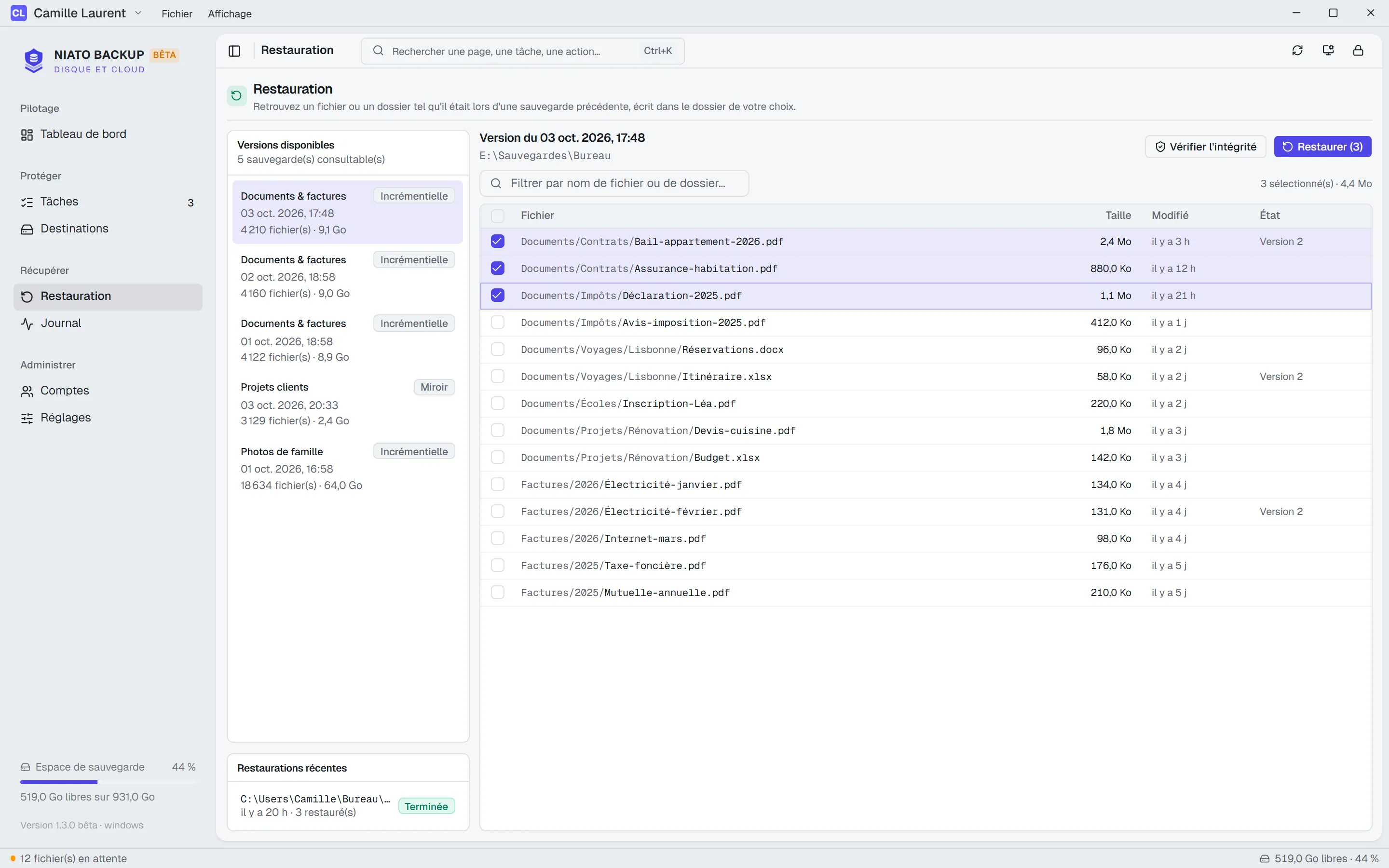This screenshot has height=868, width=1389.
Task: Click Vérifier l'intégrité button
Action: [x=1205, y=147]
